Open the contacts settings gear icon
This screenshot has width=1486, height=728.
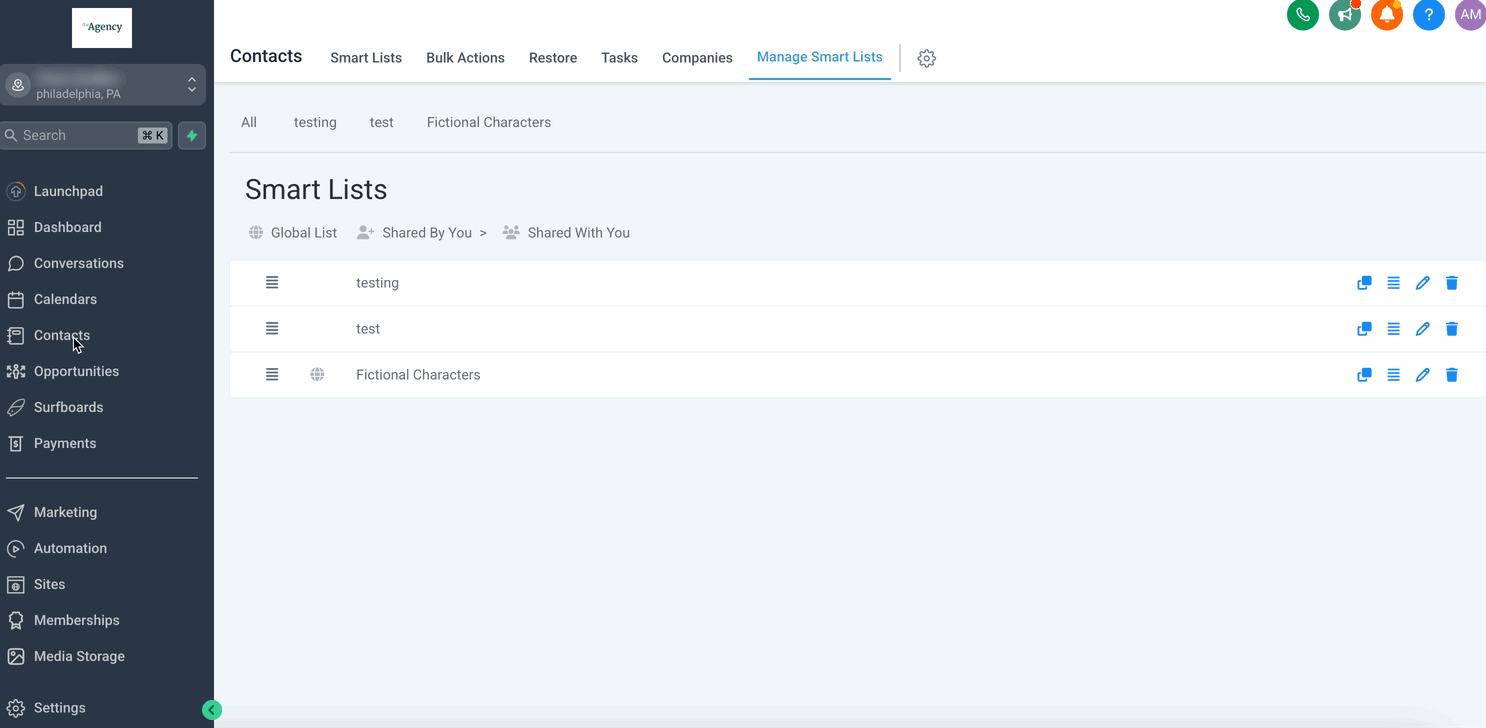click(927, 58)
